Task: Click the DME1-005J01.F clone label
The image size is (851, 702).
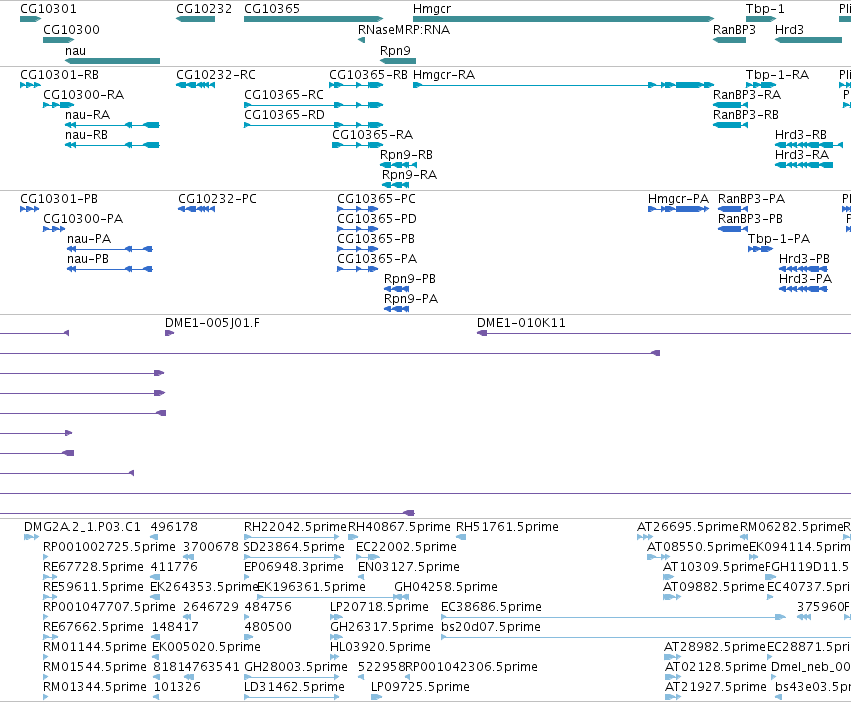Action: (213, 324)
